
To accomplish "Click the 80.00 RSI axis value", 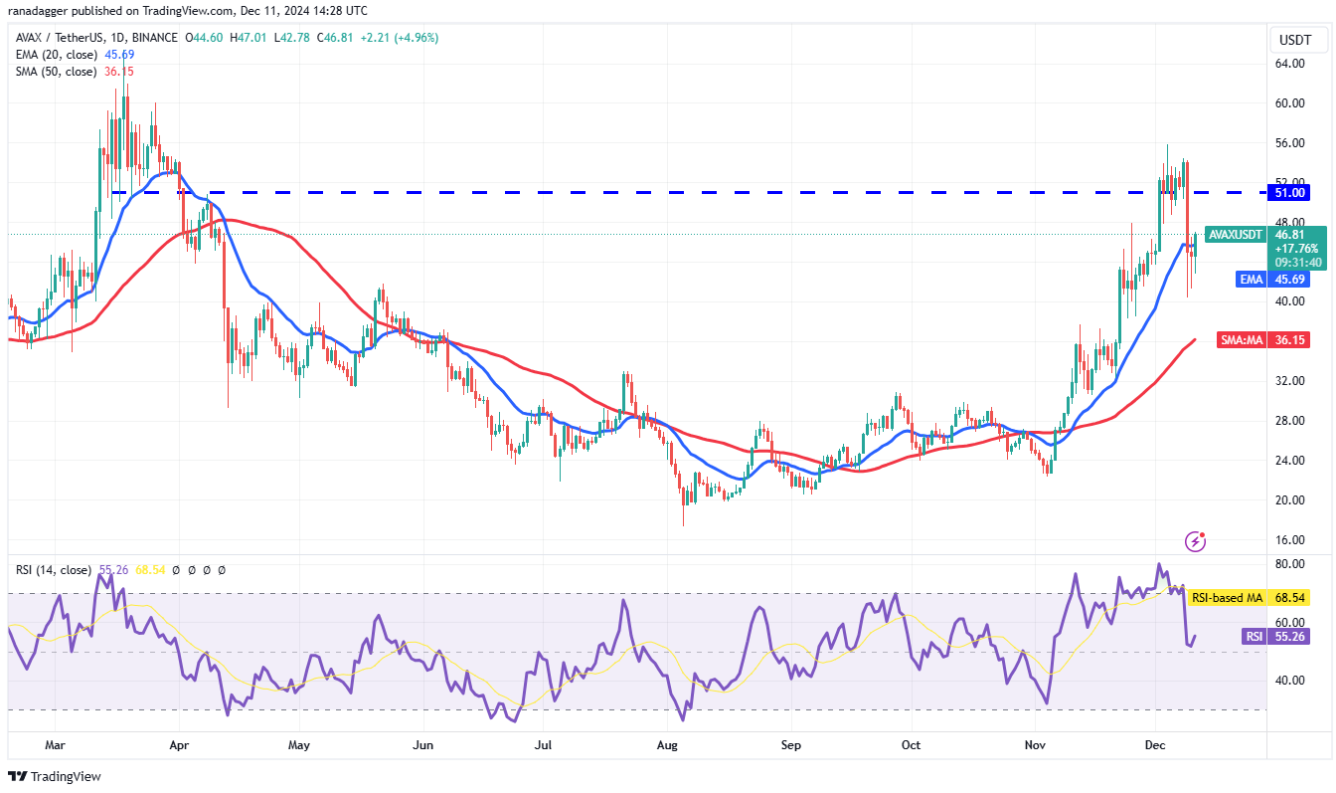I will coord(1290,564).
